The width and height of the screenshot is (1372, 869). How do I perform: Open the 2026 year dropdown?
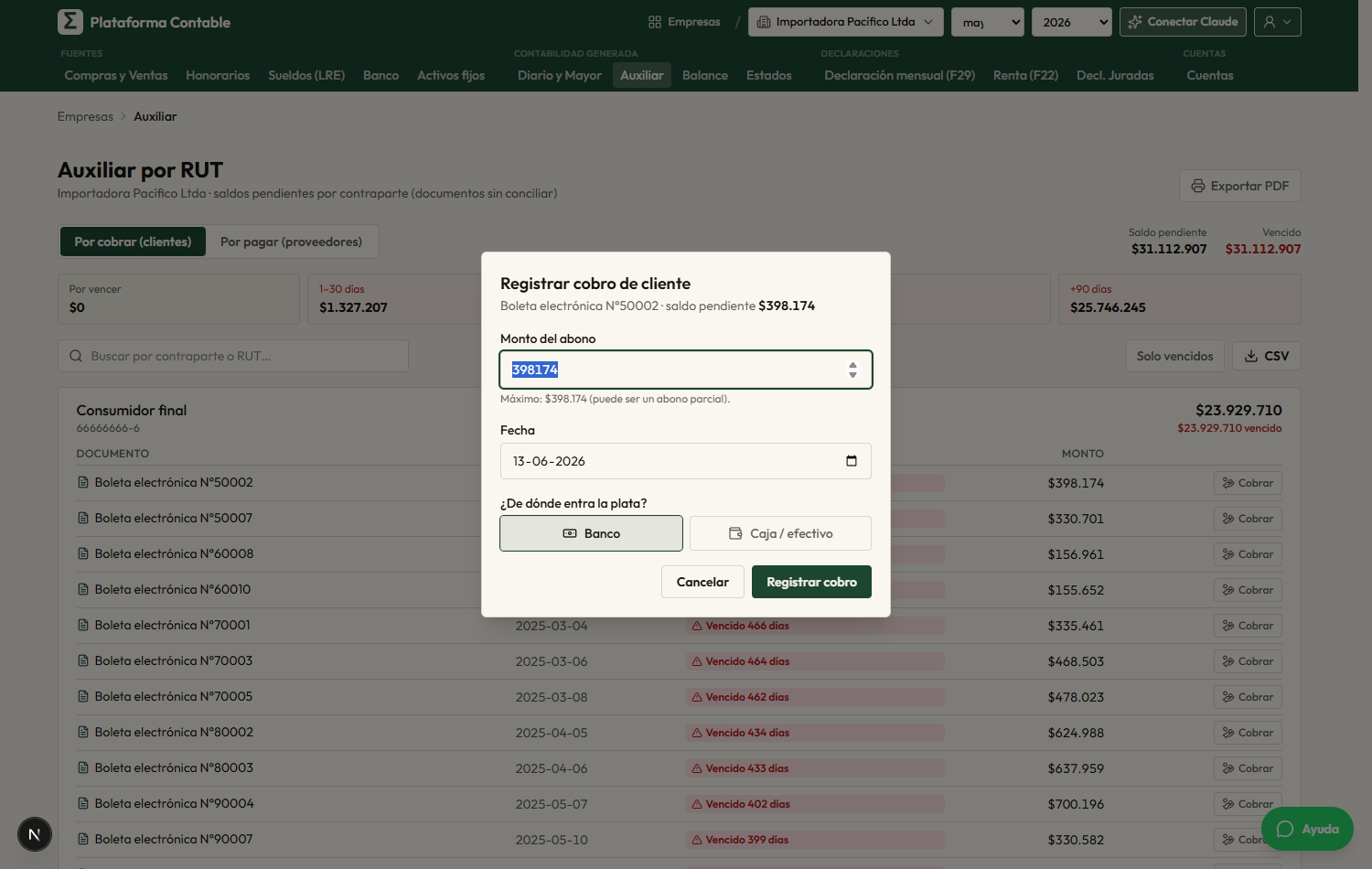(x=1071, y=22)
